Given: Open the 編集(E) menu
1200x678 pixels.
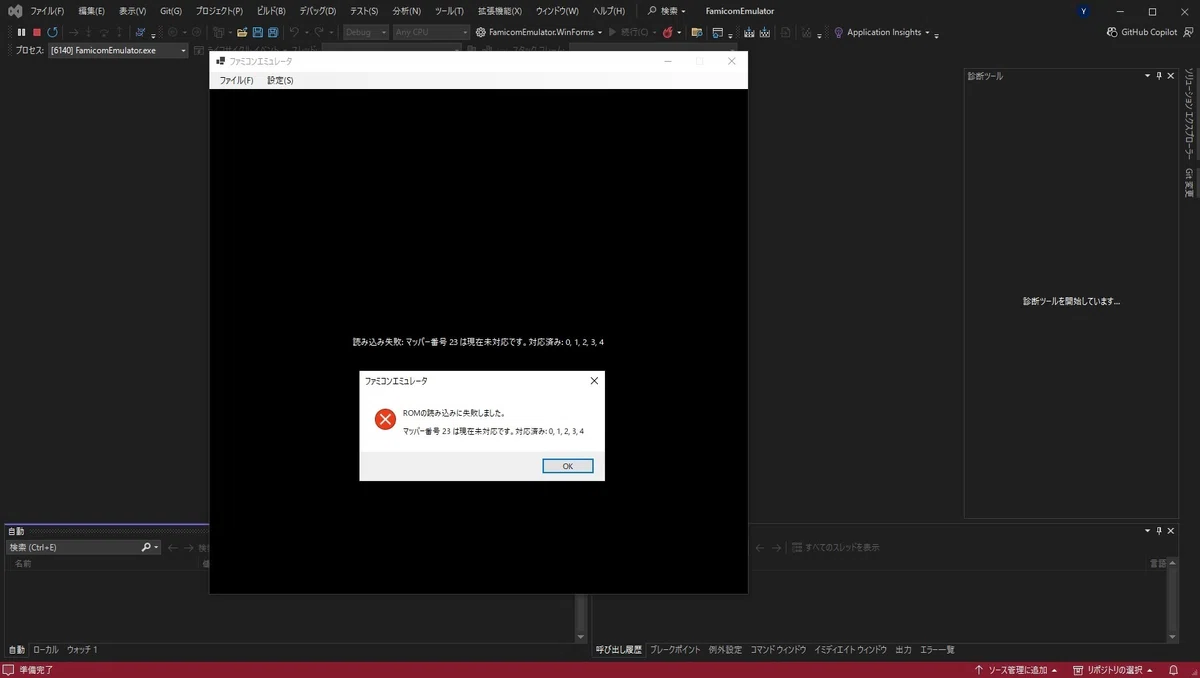Looking at the screenshot, I should [x=91, y=11].
